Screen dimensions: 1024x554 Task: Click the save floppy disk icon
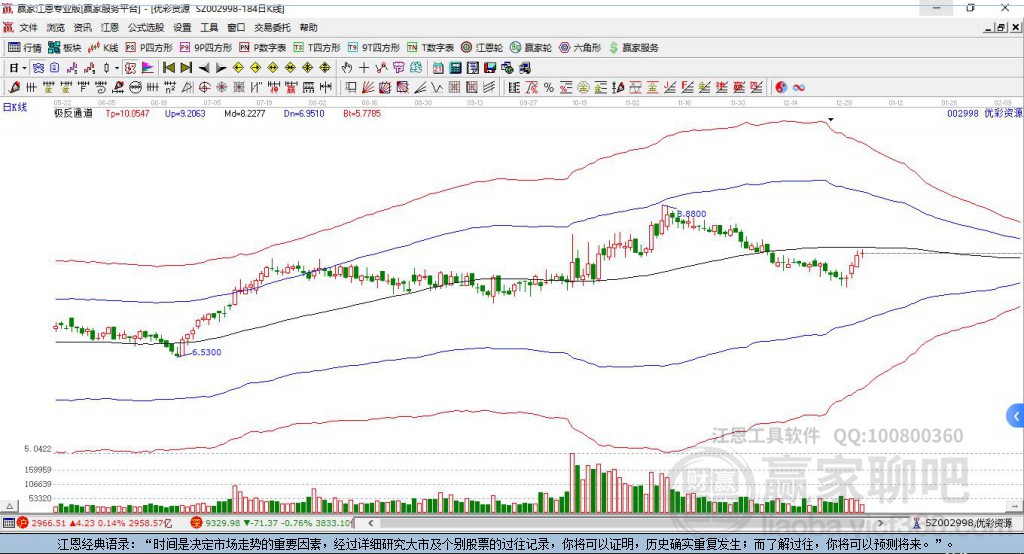click(490, 68)
